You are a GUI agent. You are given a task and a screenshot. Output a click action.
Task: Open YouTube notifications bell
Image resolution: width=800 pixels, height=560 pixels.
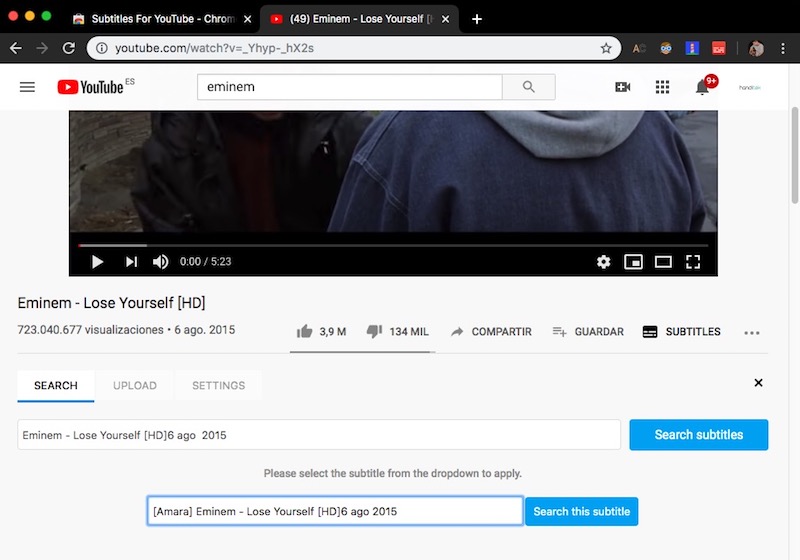(702, 87)
